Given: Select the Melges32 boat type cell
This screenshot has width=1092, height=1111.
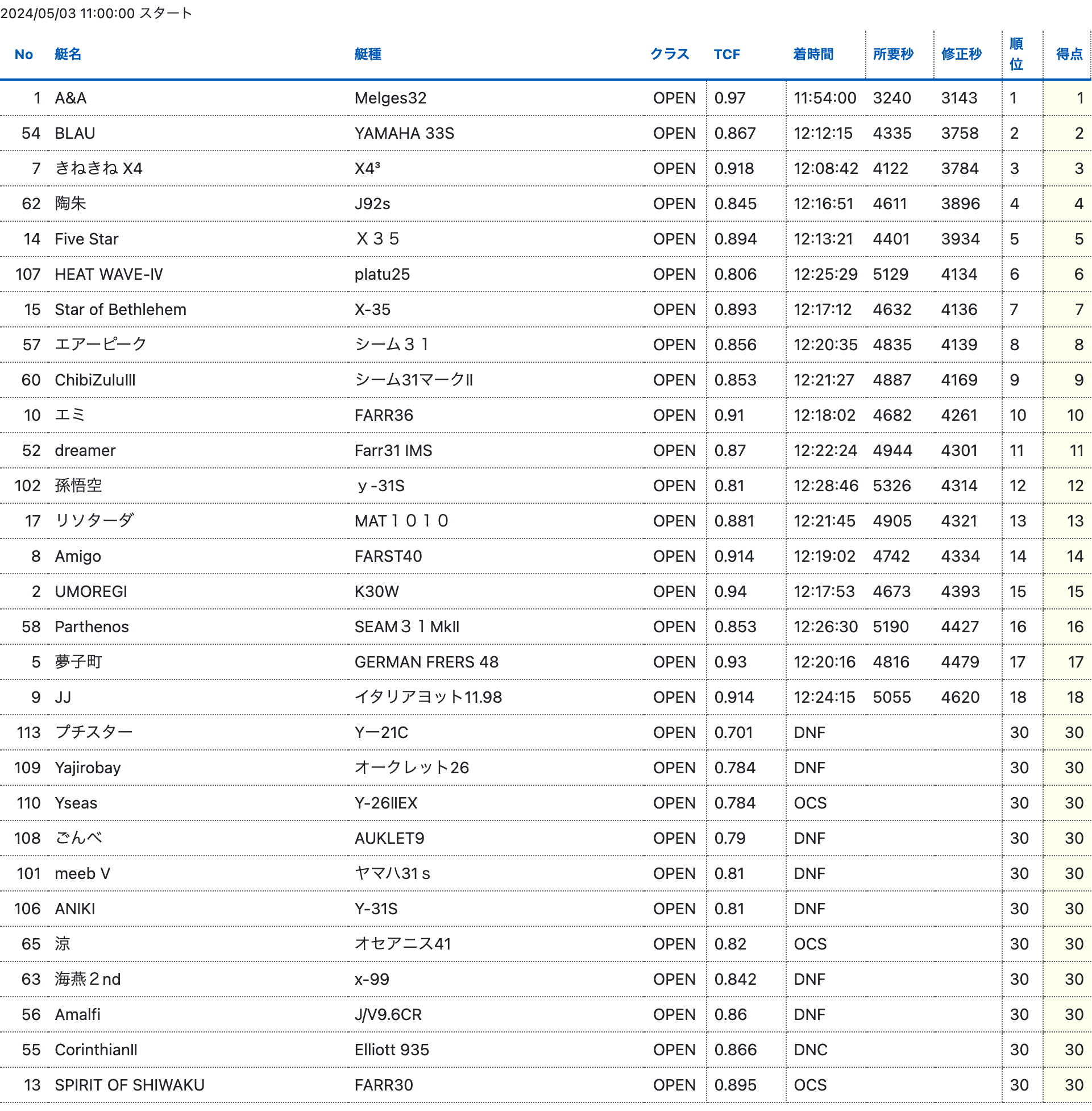Looking at the screenshot, I should [x=390, y=98].
